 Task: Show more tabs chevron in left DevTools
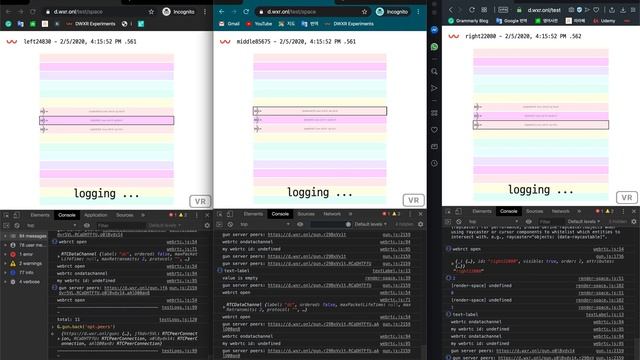pos(143,215)
